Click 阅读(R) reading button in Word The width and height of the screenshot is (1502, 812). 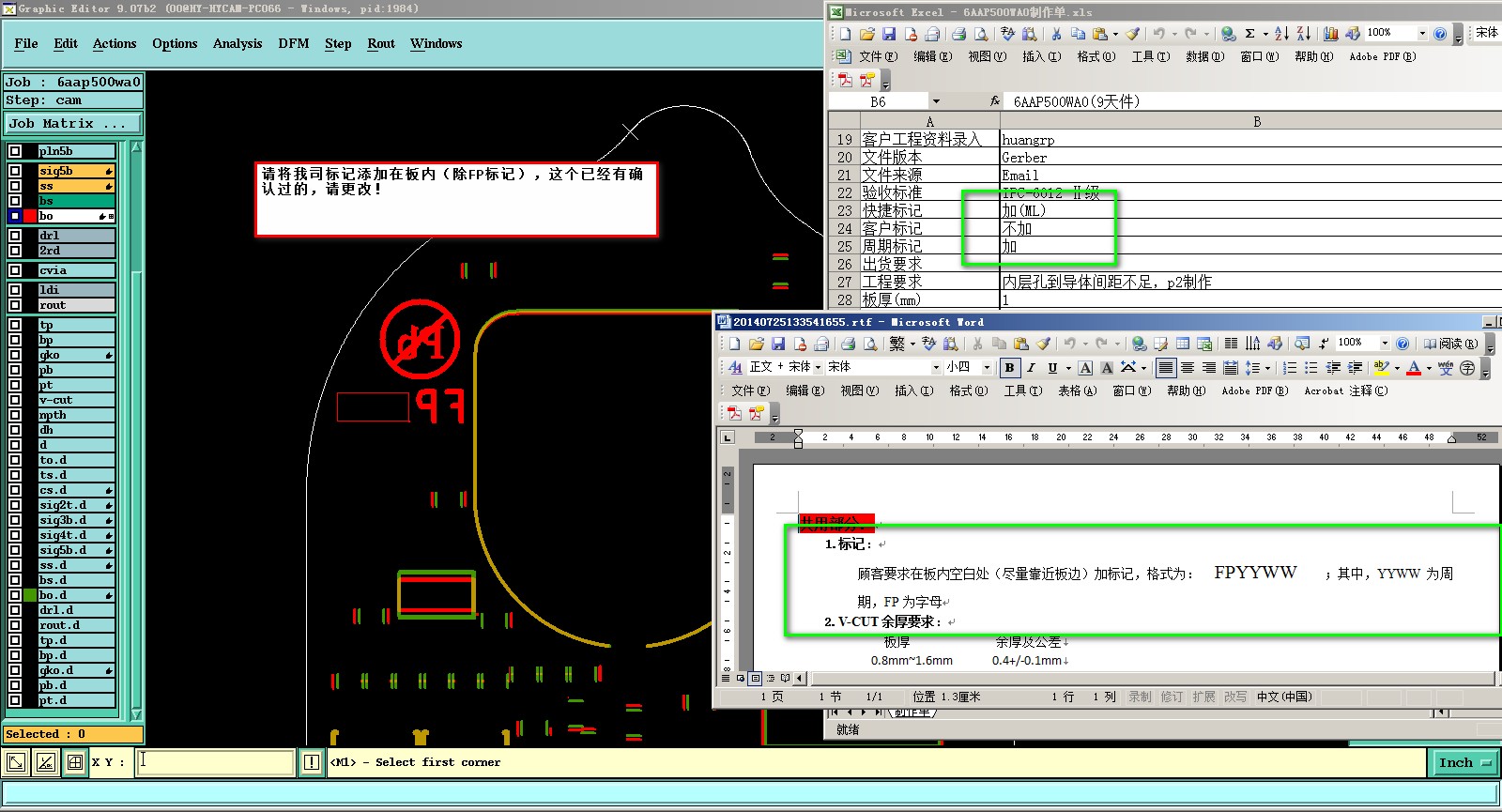1450,344
